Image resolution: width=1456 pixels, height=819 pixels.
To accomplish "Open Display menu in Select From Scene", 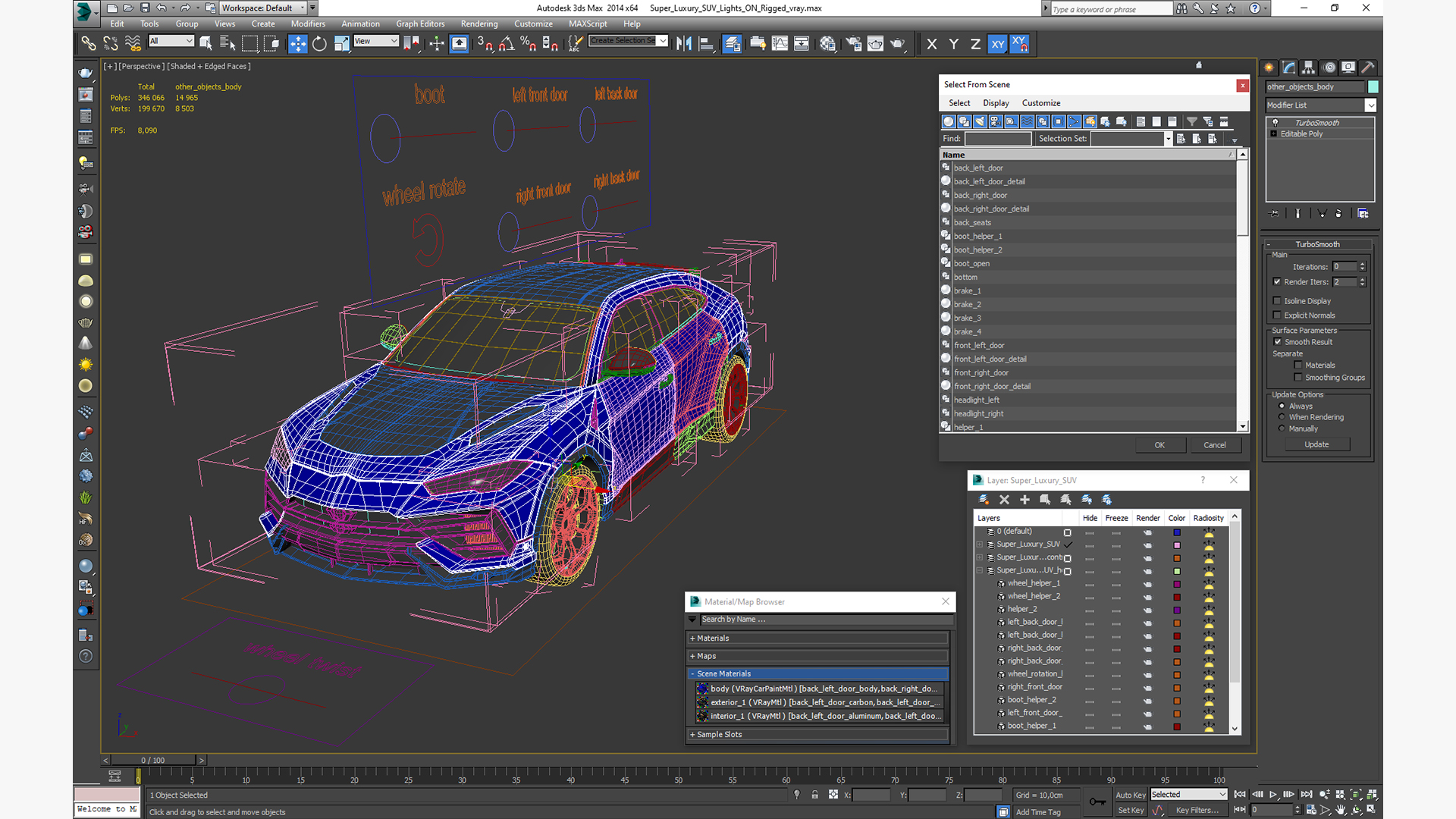I will [996, 103].
